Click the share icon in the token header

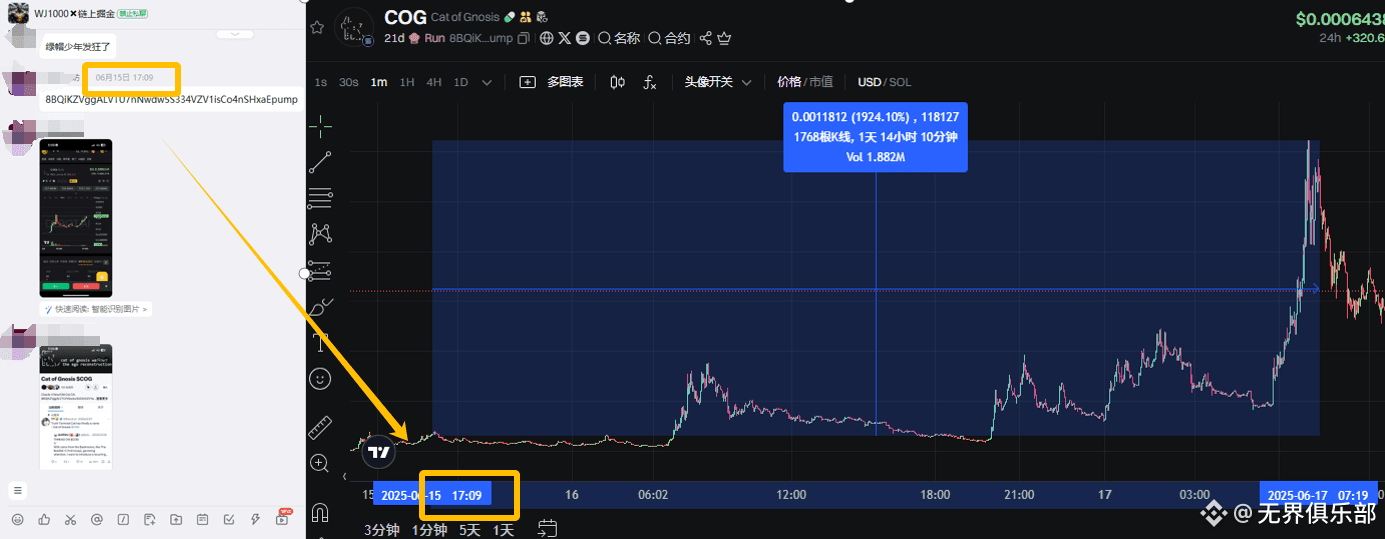point(706,38)
